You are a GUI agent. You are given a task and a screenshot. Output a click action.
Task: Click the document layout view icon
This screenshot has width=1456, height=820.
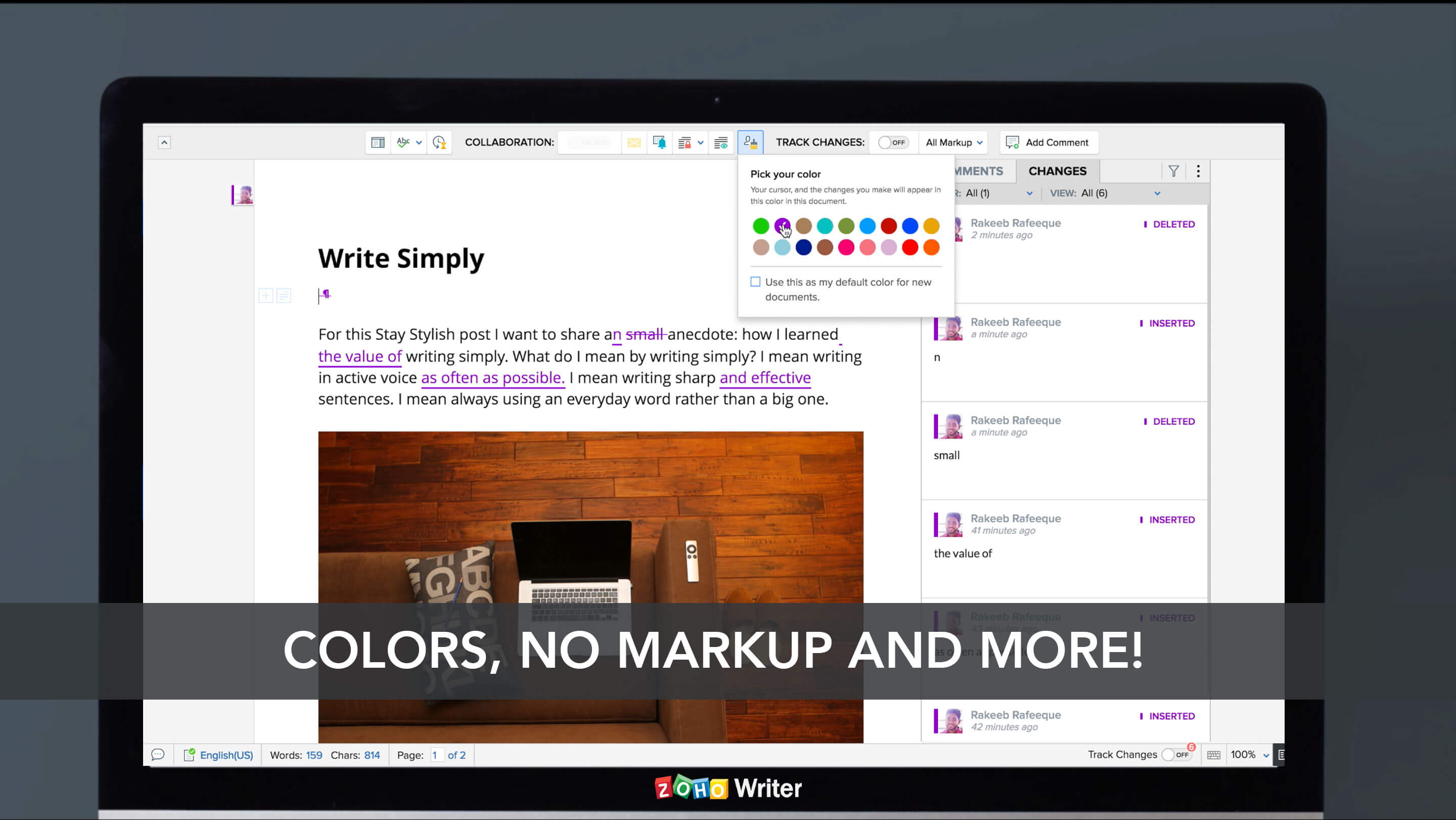378,142
